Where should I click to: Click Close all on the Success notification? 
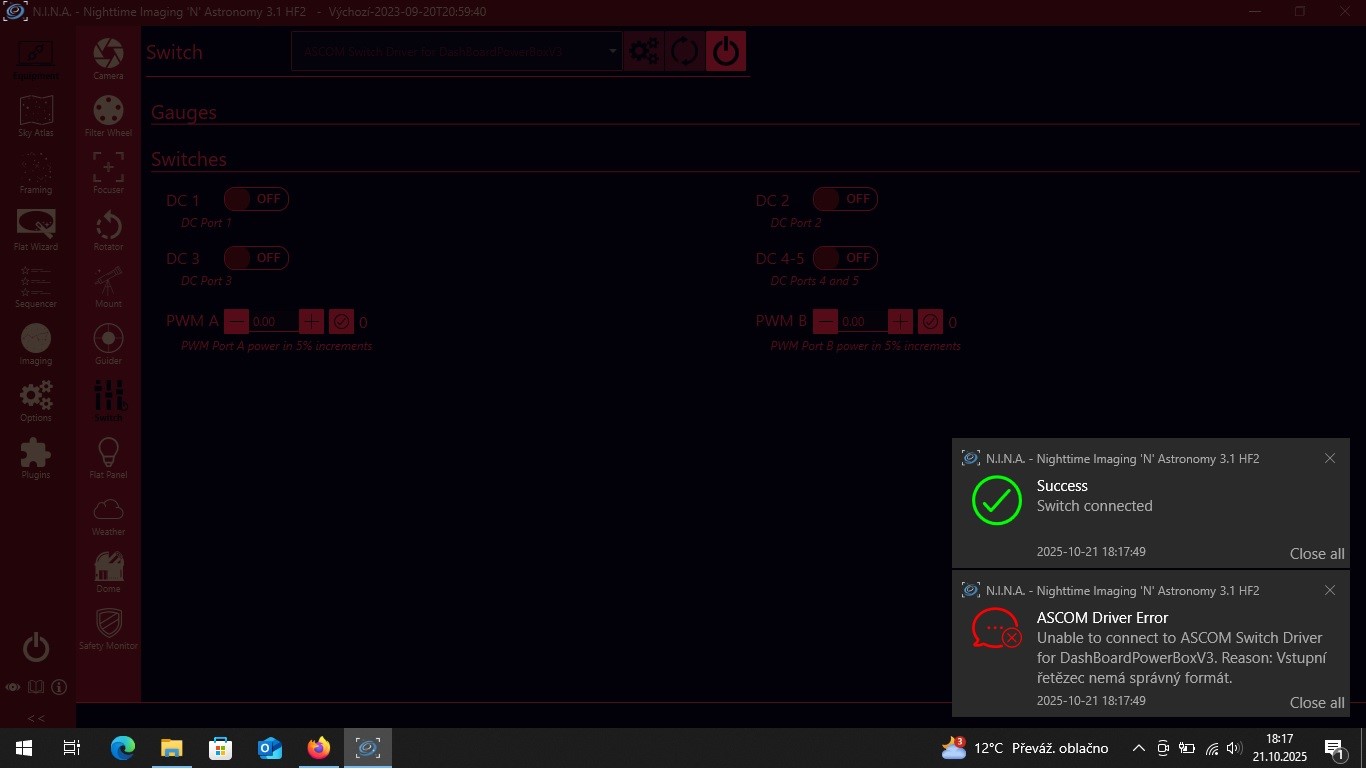1316,554
